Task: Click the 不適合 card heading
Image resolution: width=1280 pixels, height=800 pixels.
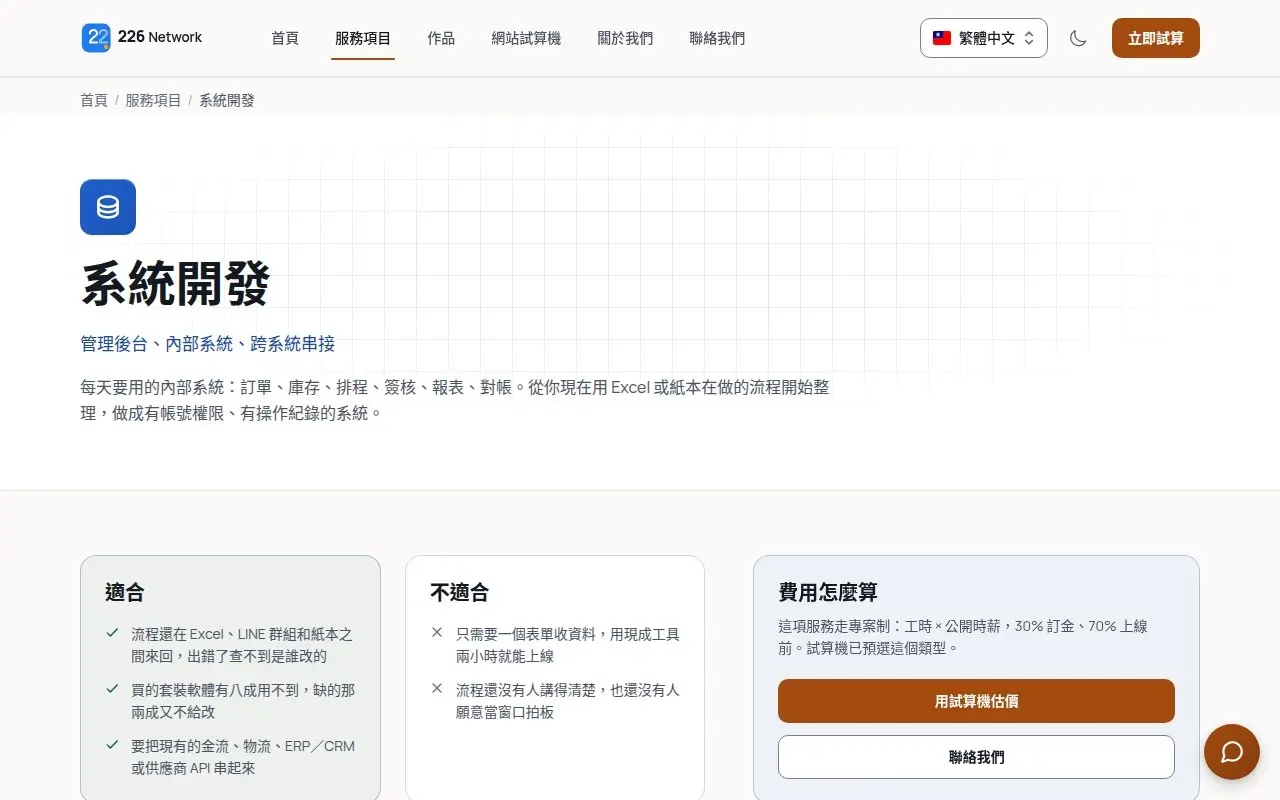Action: point(460,592)
